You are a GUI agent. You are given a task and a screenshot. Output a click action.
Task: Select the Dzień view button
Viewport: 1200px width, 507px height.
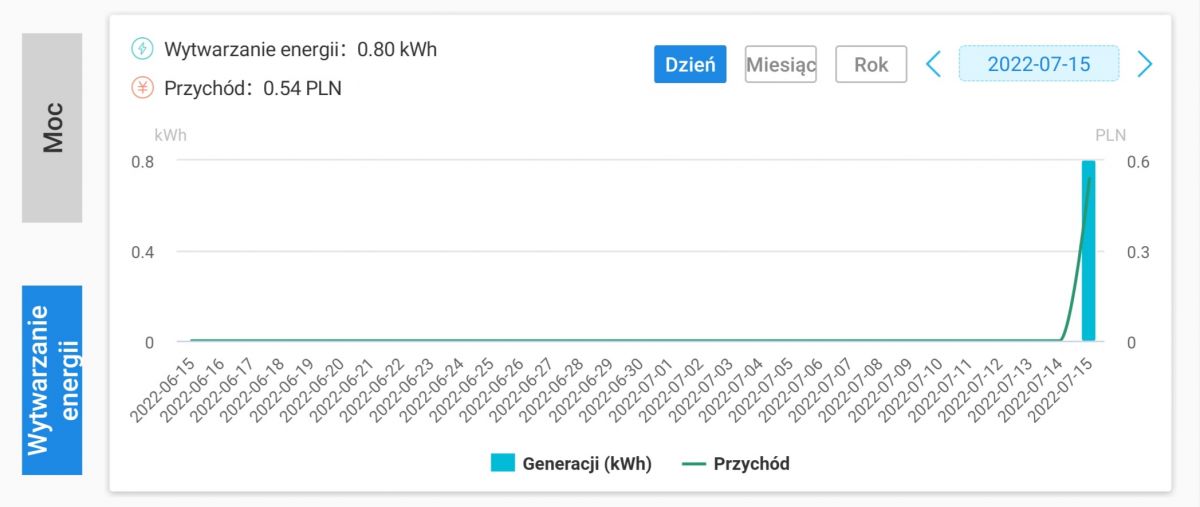690,65
